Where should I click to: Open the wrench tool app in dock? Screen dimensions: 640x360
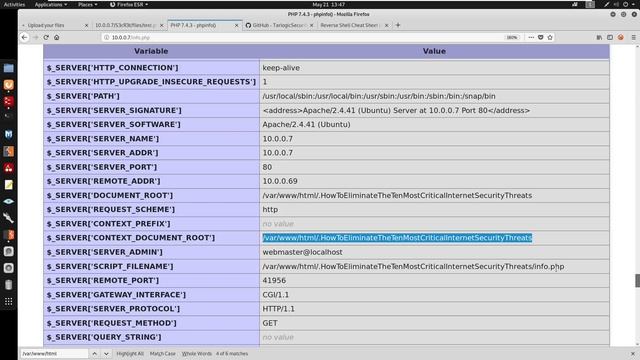coord(9,218)
